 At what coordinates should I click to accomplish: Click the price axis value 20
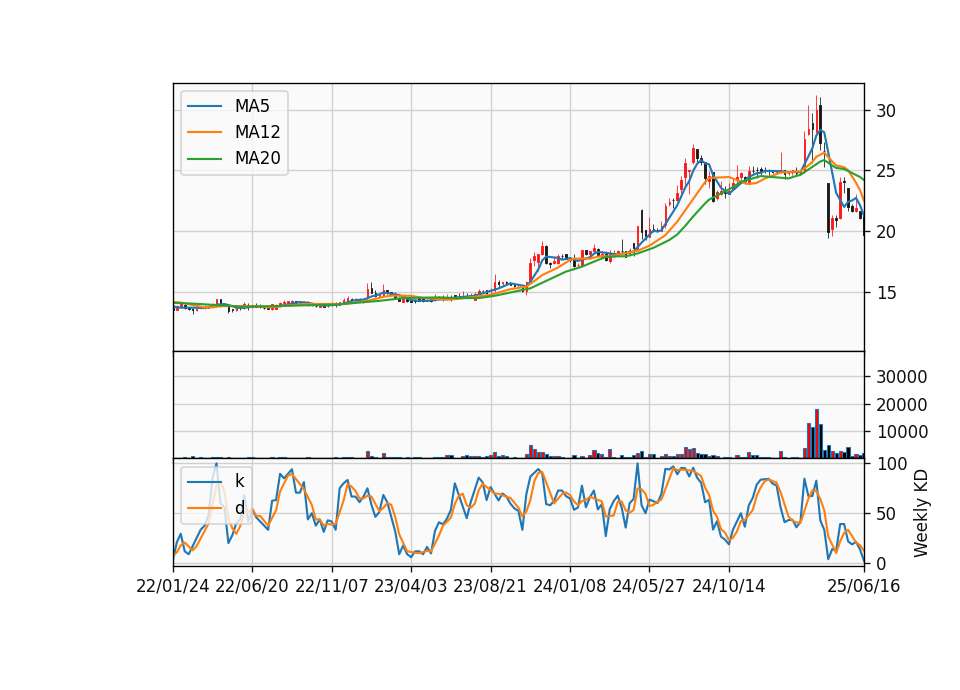[x=886, y=232]
